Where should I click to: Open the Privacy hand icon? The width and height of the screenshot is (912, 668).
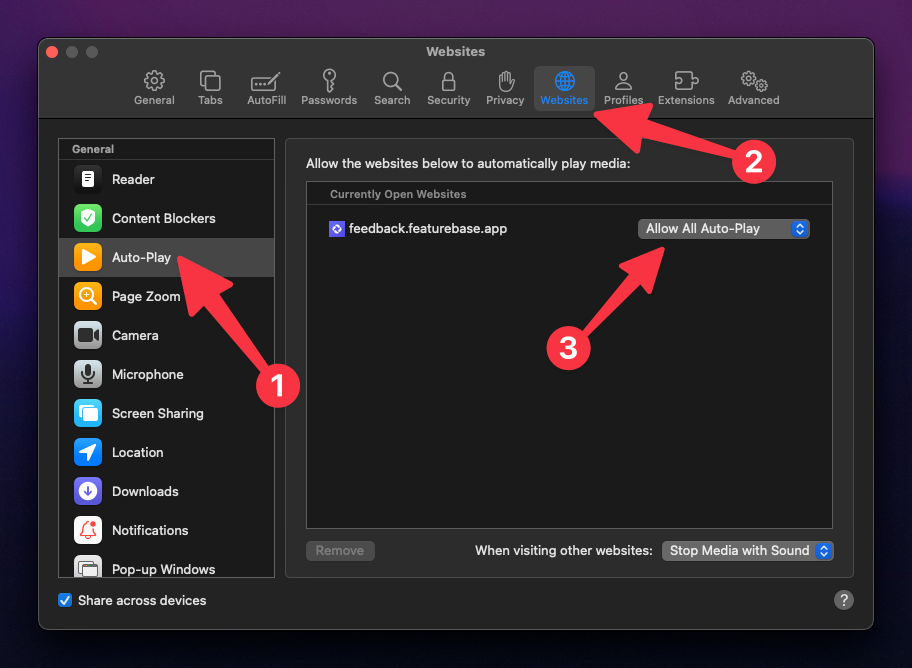pyautogui.click(x=506, y=81)
